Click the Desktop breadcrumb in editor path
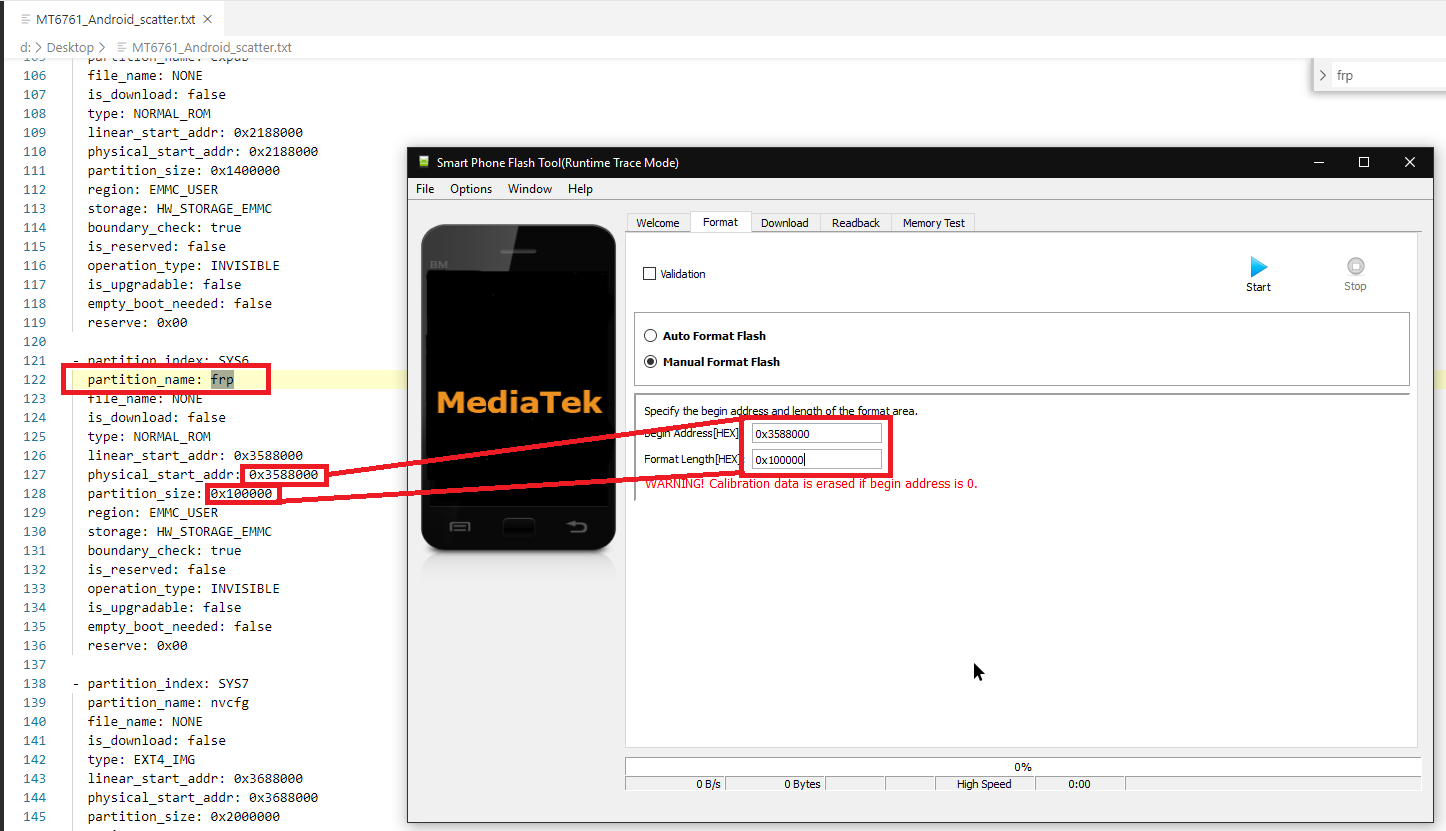This screenshot has width=1446, height=831. point(70,47)
